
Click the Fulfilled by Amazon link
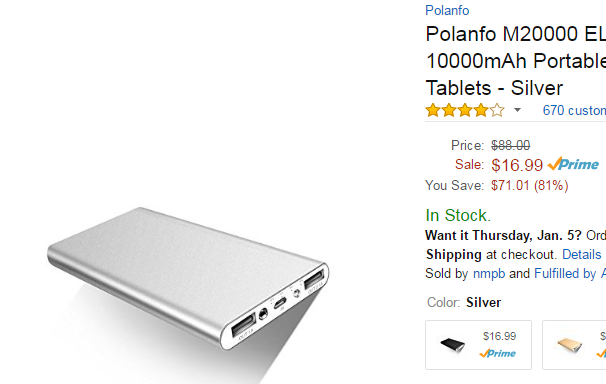(x=570, y=274)
